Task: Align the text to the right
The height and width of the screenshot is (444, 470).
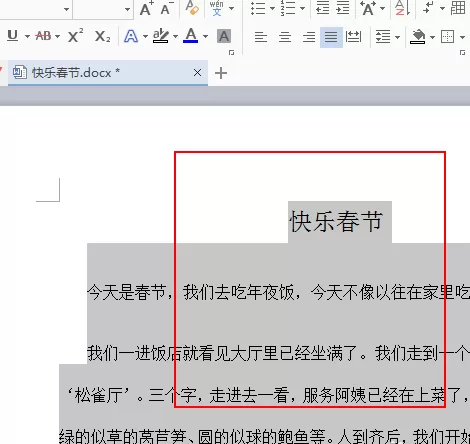Action: (x=309, y=37)
